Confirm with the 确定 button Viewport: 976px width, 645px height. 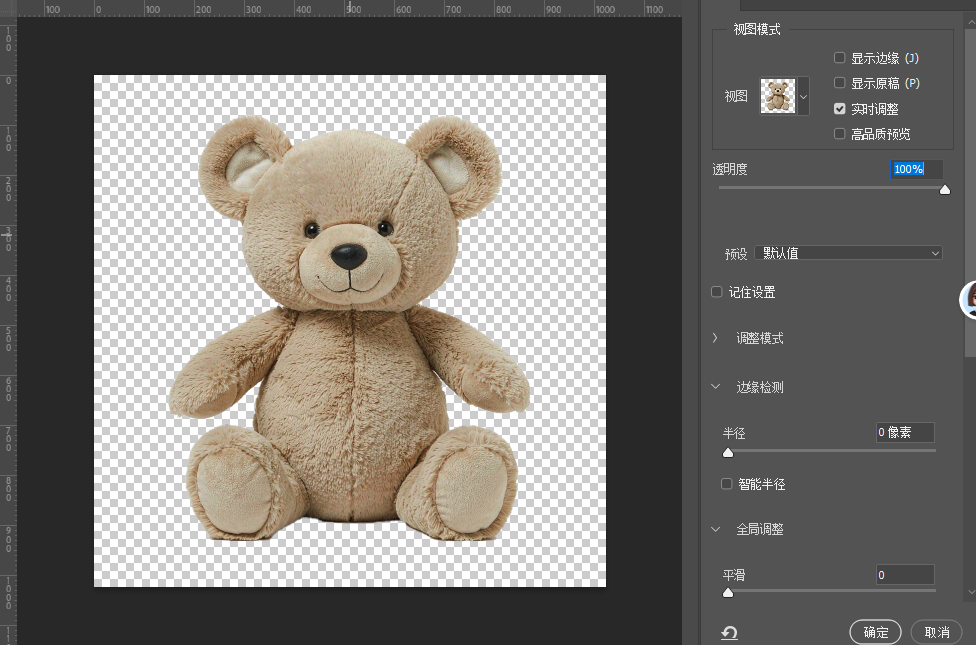(875, 632)
